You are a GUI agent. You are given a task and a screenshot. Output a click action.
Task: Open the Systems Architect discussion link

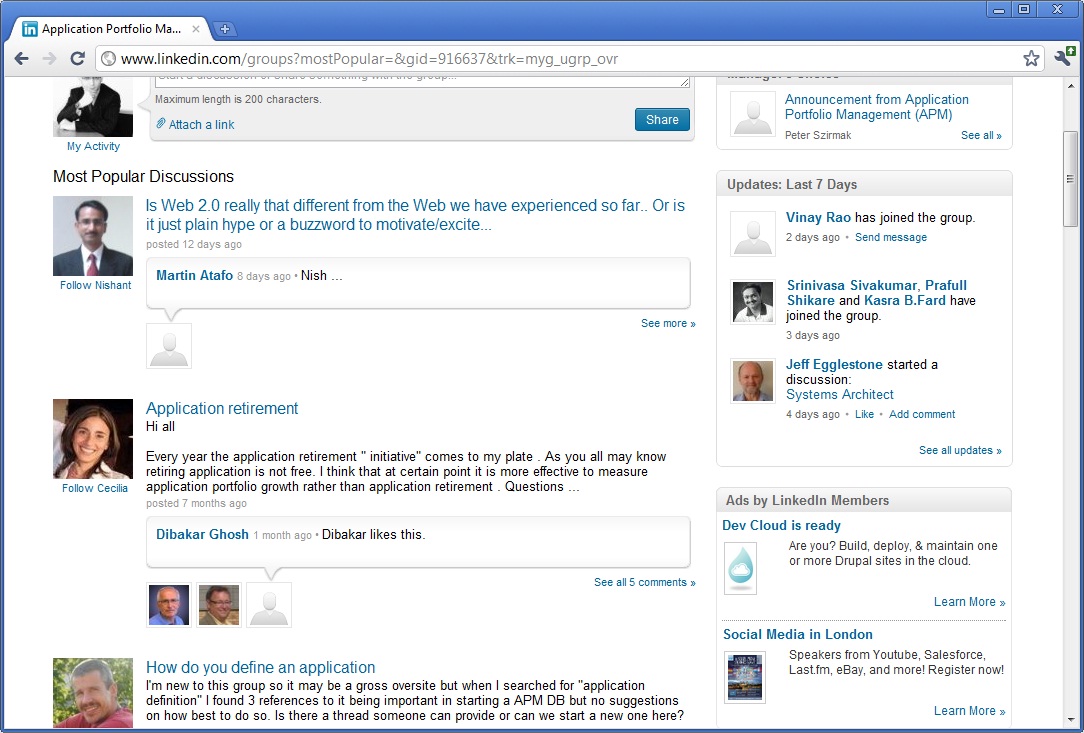click(x=839, y=394)
